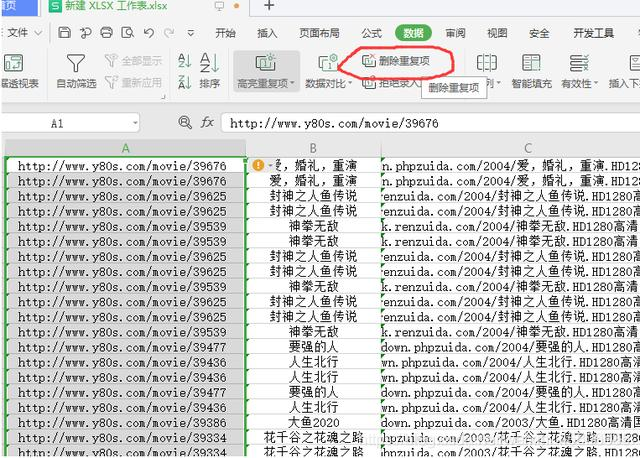Select the 新建 XLSX 工作表.xlsx document tab
The height and width of the screenshot is (458, 640).
[x=116, y=6]
